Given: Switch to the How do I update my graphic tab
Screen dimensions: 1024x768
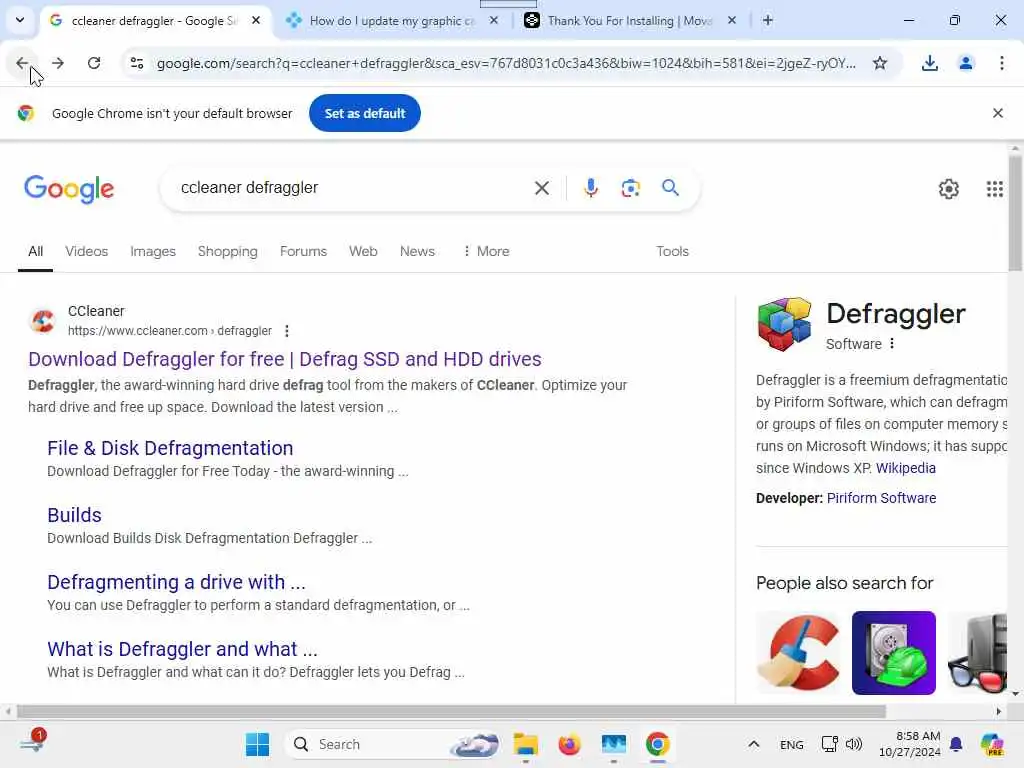Looking at the screenshot, I should tap(392, 21).
